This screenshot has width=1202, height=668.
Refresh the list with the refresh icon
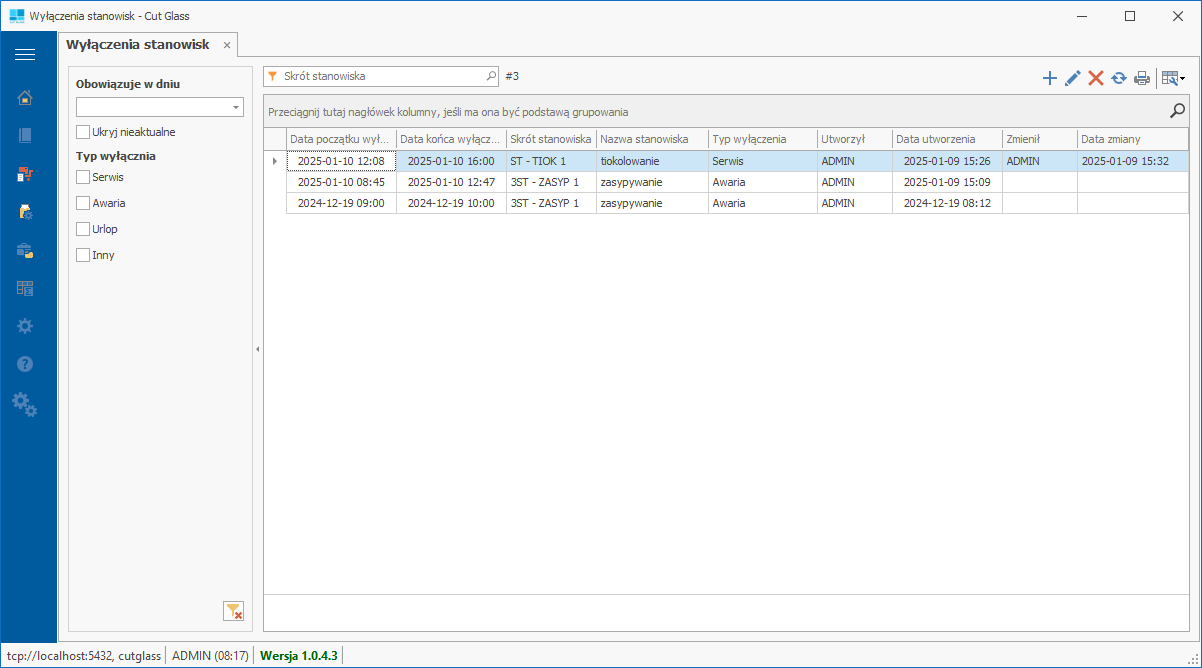[x=1119, y=78]
